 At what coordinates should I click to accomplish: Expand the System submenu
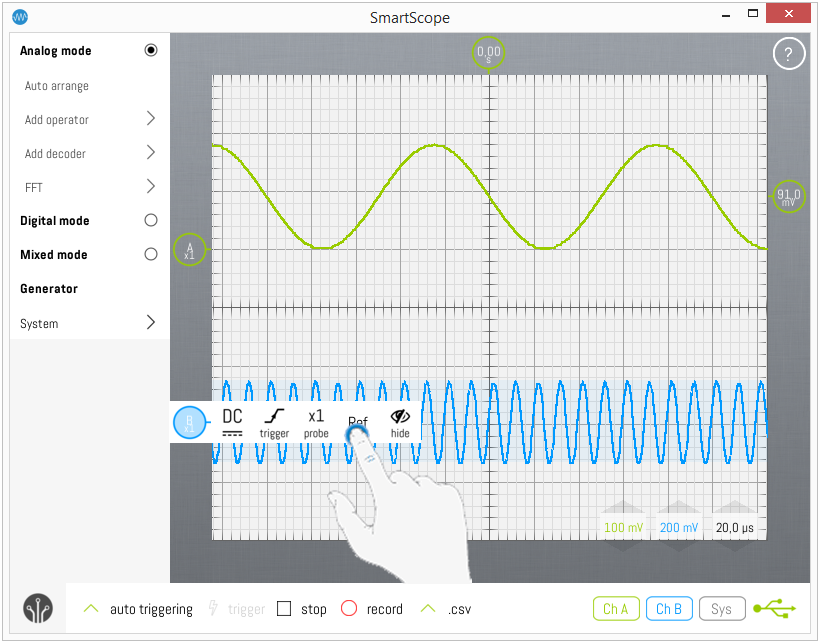151,323
